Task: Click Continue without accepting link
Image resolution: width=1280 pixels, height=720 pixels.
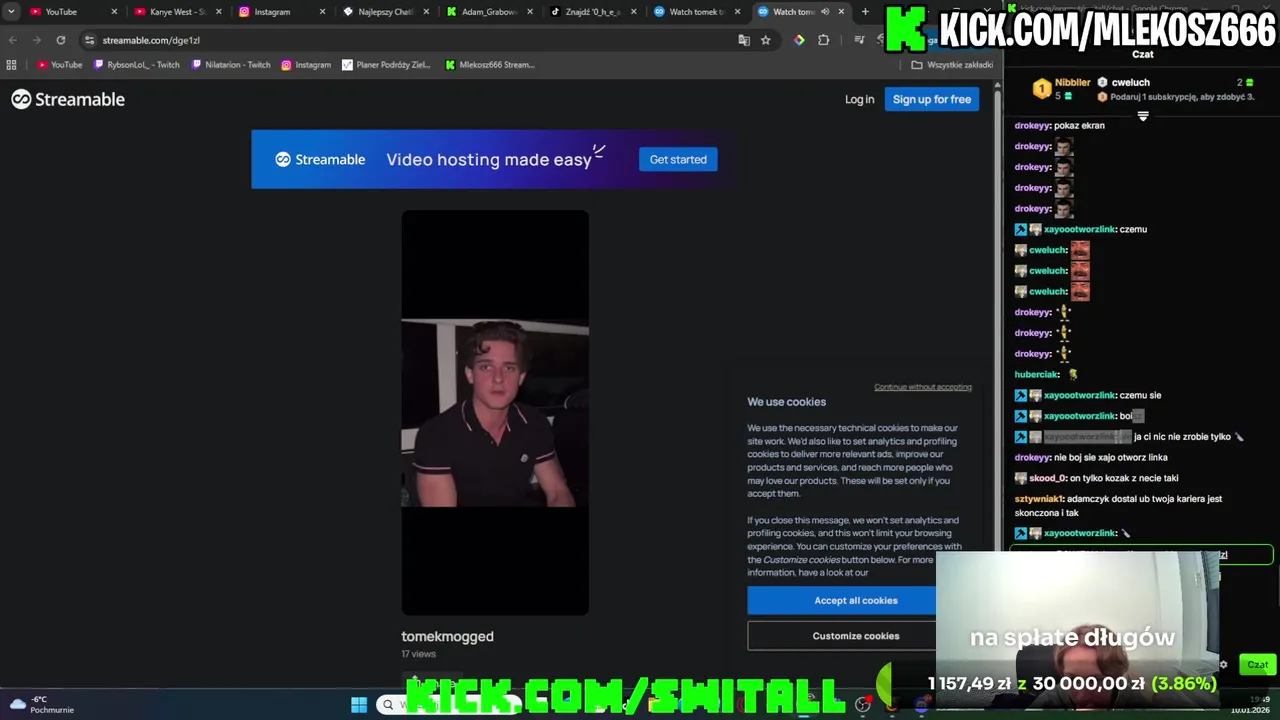Action: coord(923,387)
